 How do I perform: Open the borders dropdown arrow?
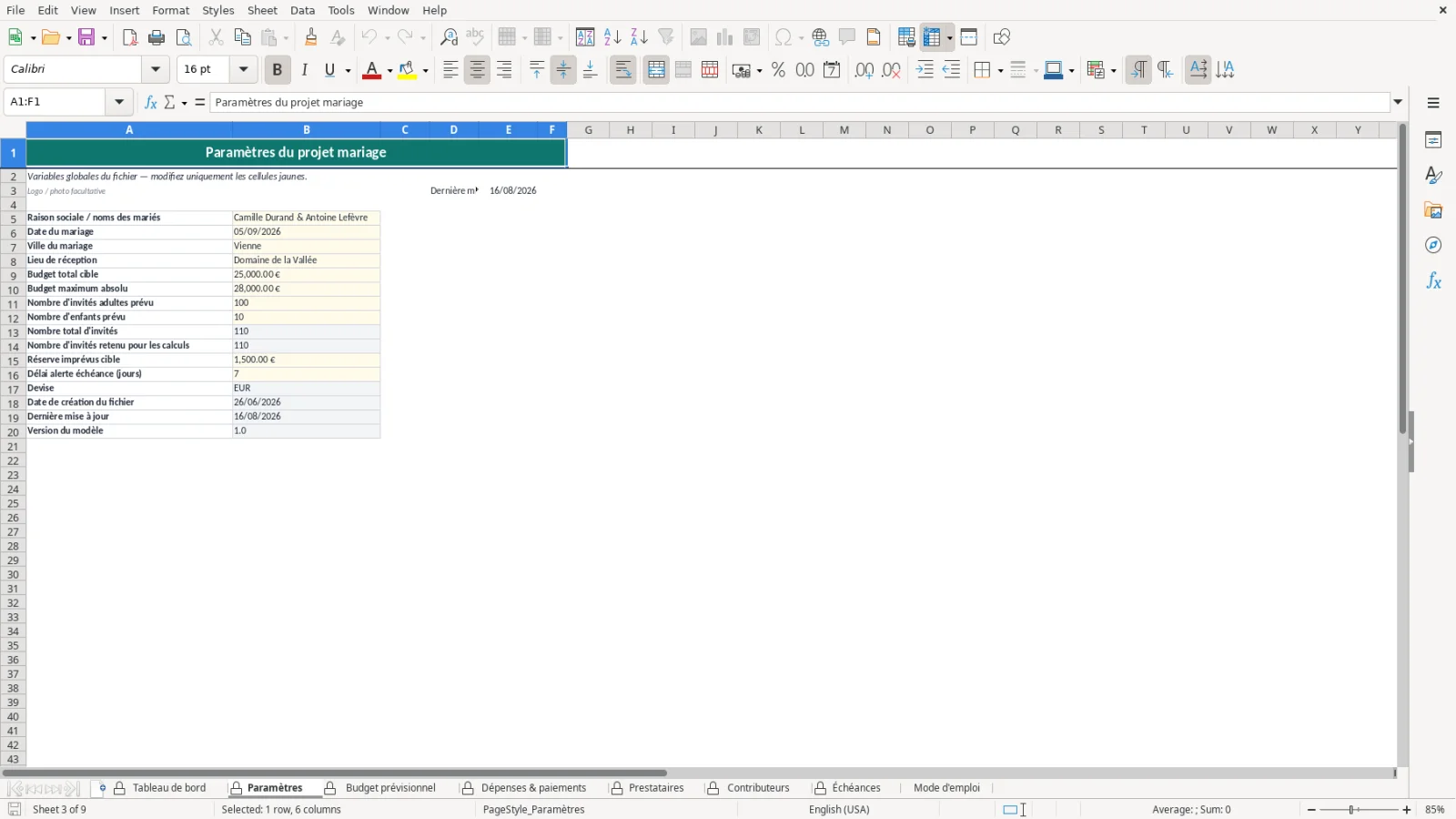point(1000,71)
